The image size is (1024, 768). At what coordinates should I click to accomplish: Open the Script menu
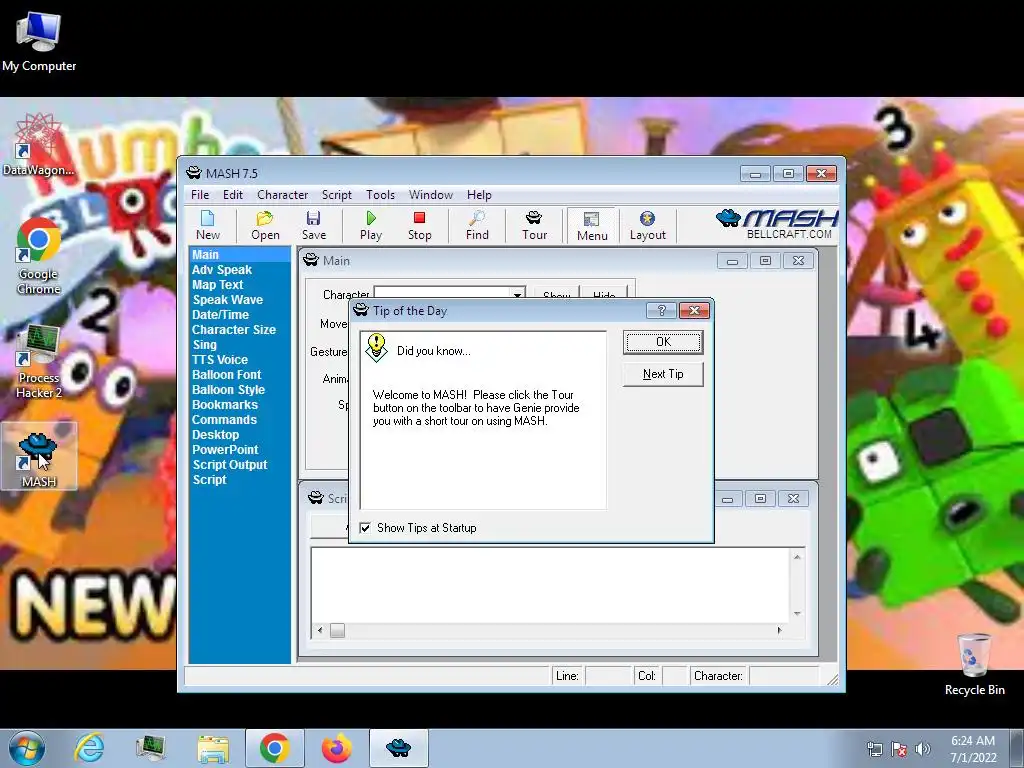(x=336, y=195)
